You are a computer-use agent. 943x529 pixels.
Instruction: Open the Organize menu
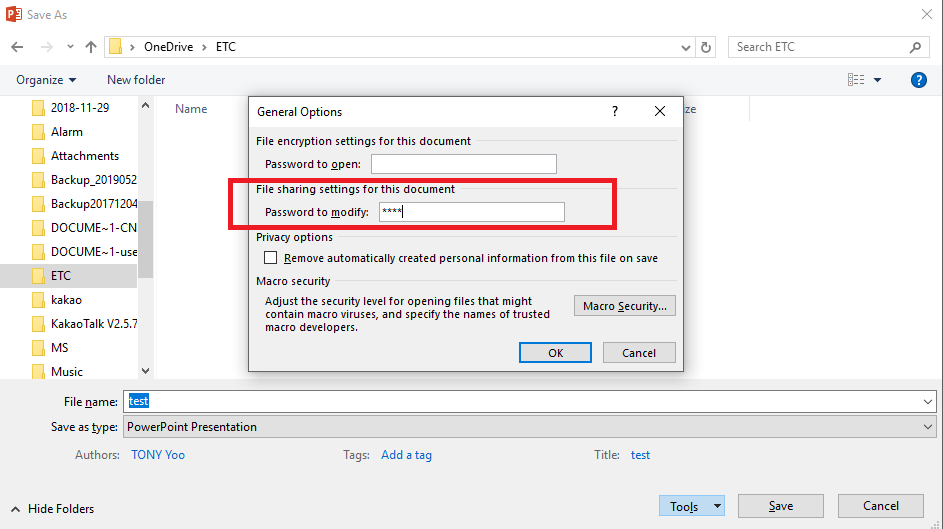coord(46,80)
